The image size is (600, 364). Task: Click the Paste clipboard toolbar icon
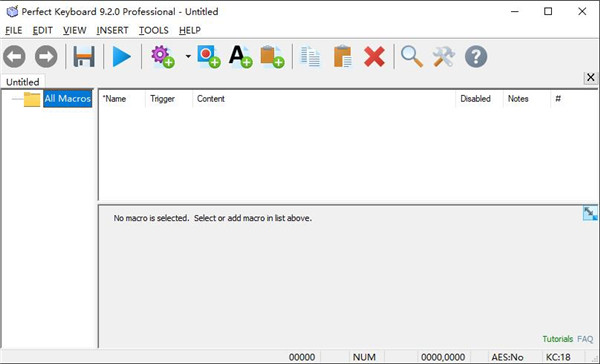pyautogui.click(x=342, y=57)
